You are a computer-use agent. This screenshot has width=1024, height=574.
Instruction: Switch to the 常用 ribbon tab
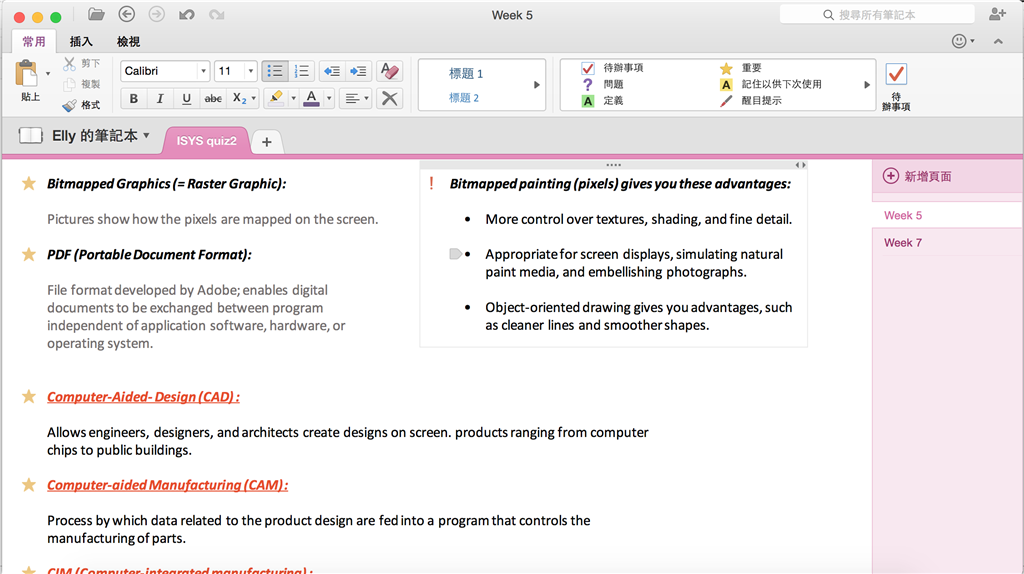34,42
